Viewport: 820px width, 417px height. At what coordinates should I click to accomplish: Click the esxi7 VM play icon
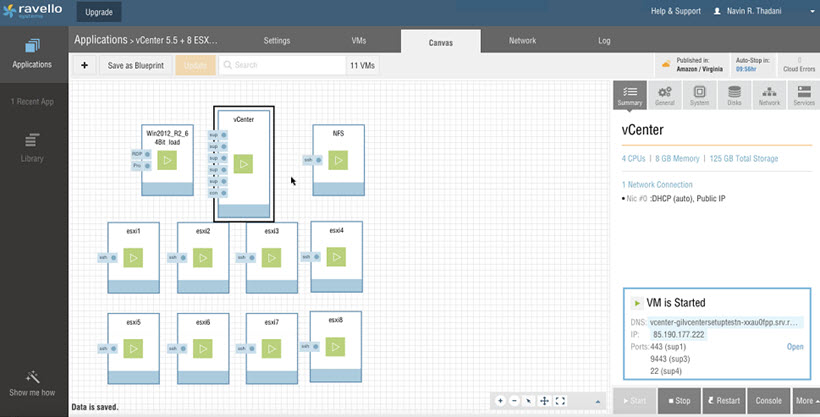click(x=271, y=348)
